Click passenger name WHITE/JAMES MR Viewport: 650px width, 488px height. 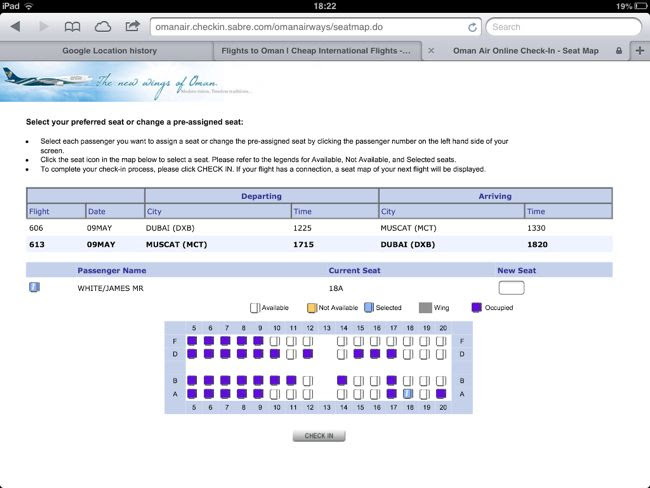pos(110,288)
